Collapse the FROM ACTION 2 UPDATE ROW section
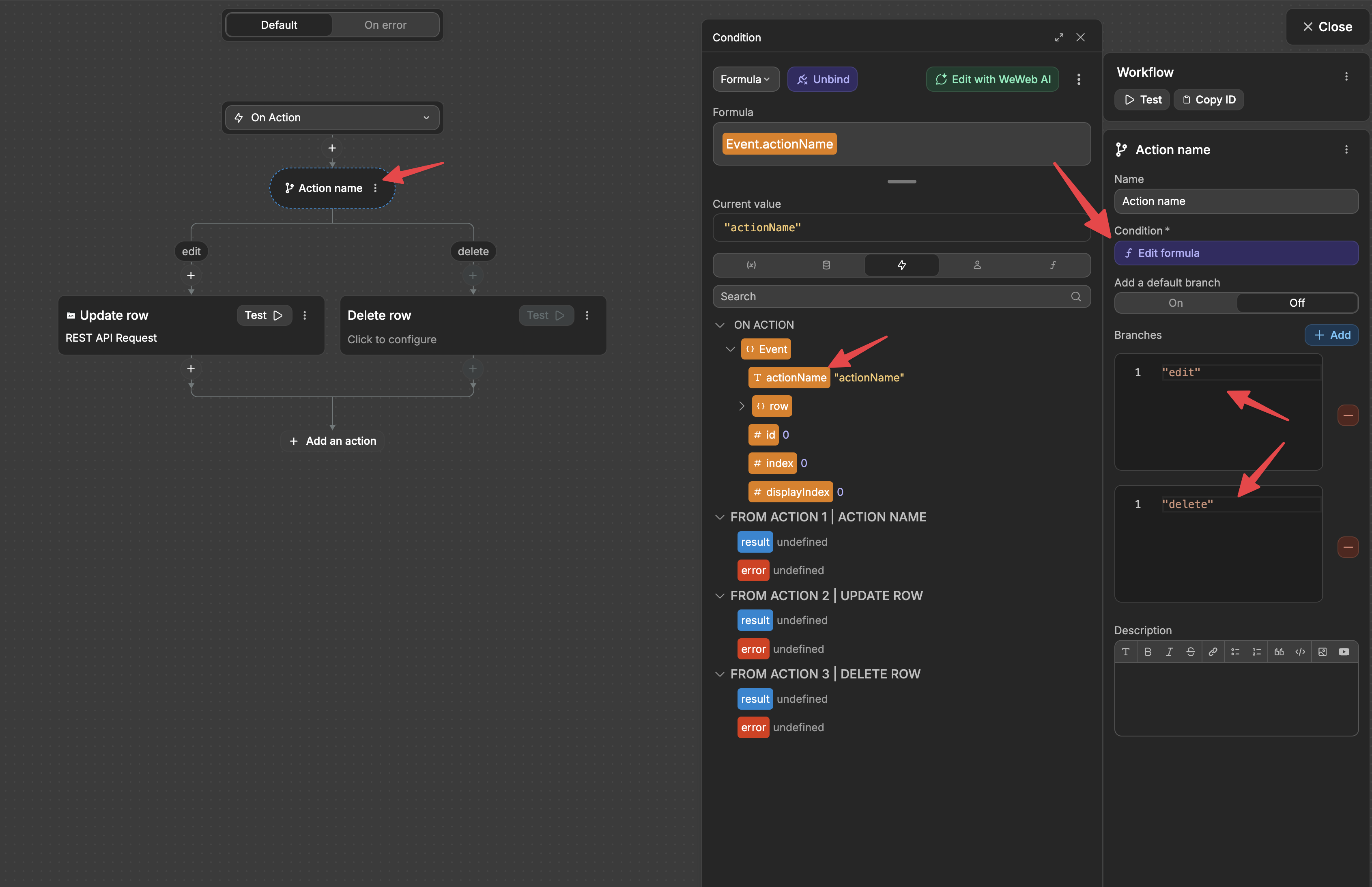1372x887 pixels. click(720, 596)
